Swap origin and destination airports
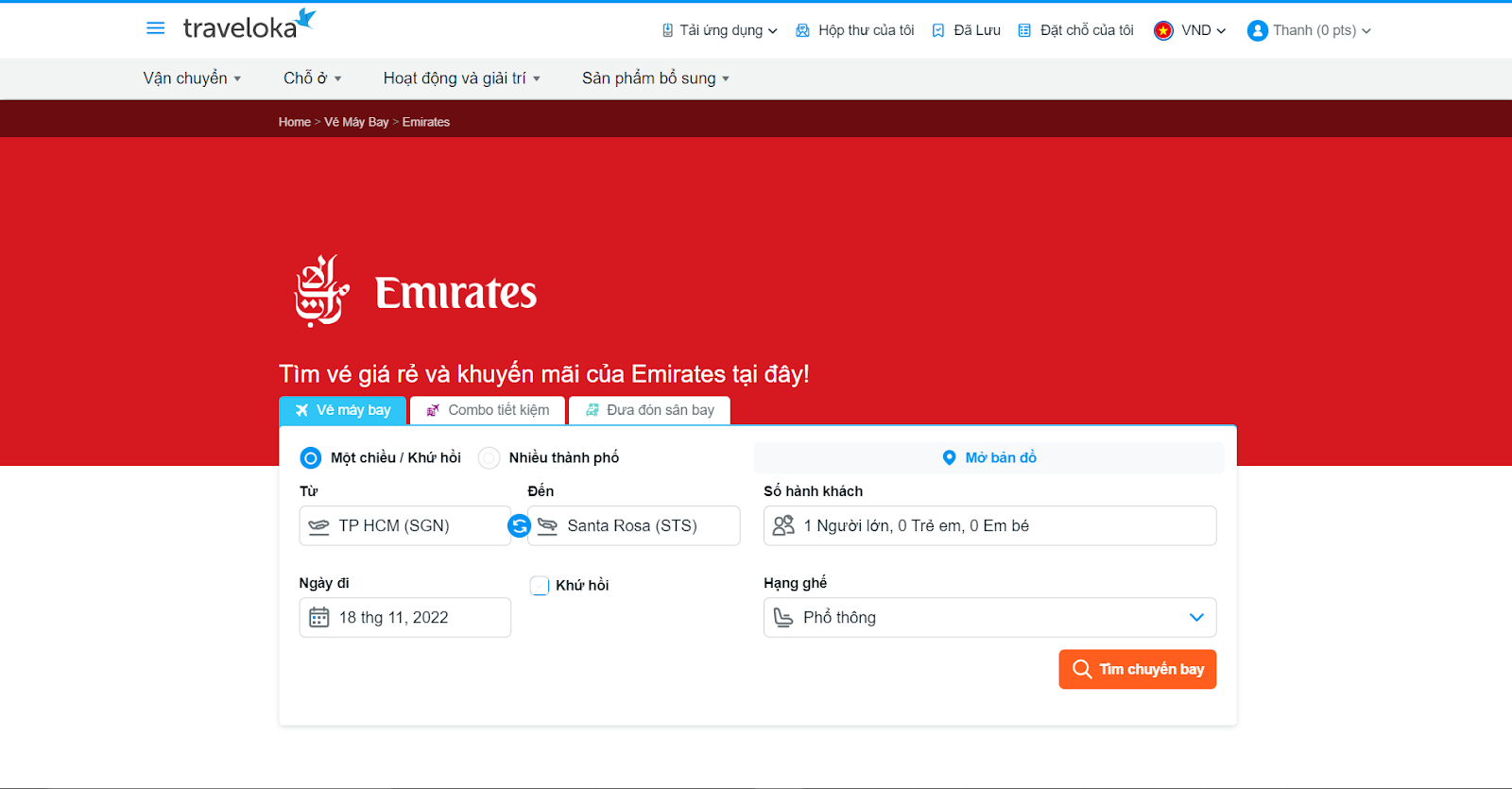1512x789 pixels. point(519,525)
